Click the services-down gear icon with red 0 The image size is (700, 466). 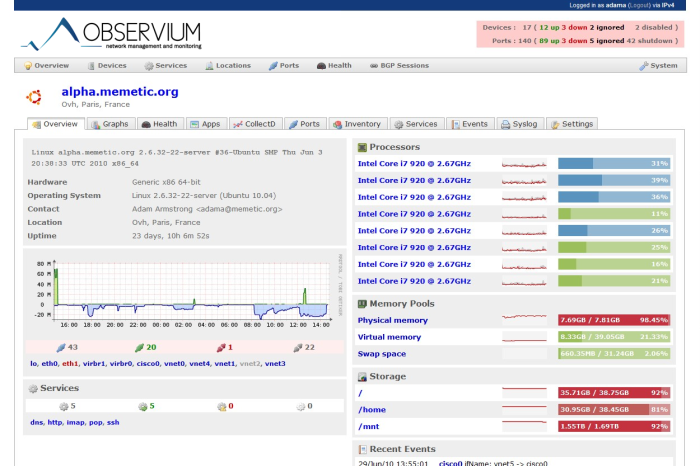point(221,406)
